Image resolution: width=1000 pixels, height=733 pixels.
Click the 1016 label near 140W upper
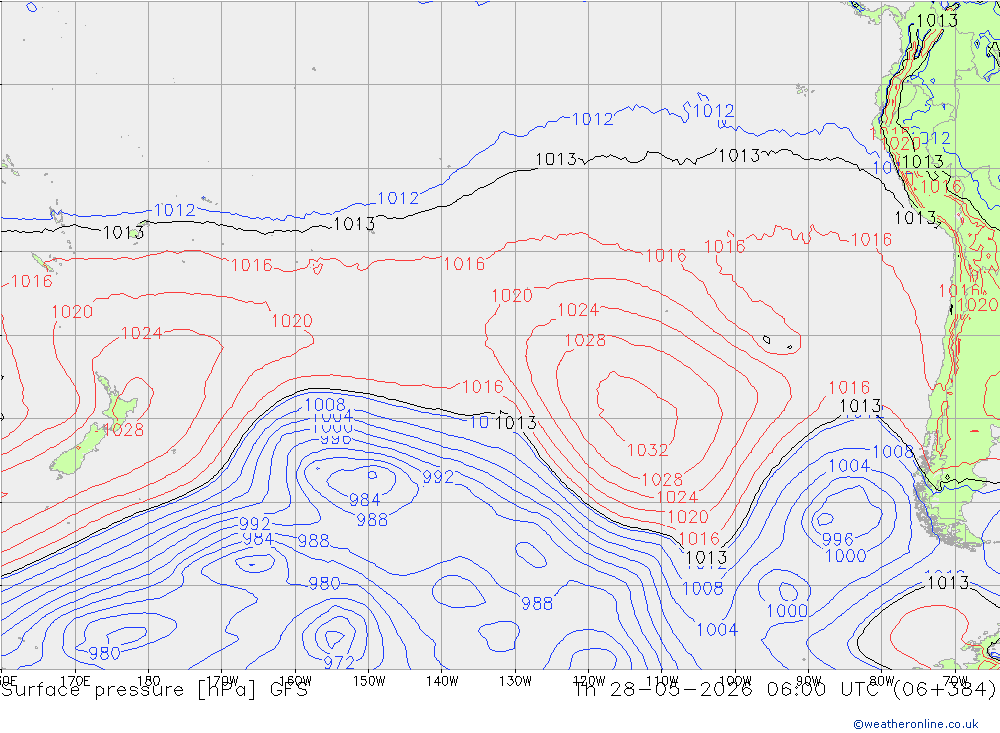[x=464, y=263]
